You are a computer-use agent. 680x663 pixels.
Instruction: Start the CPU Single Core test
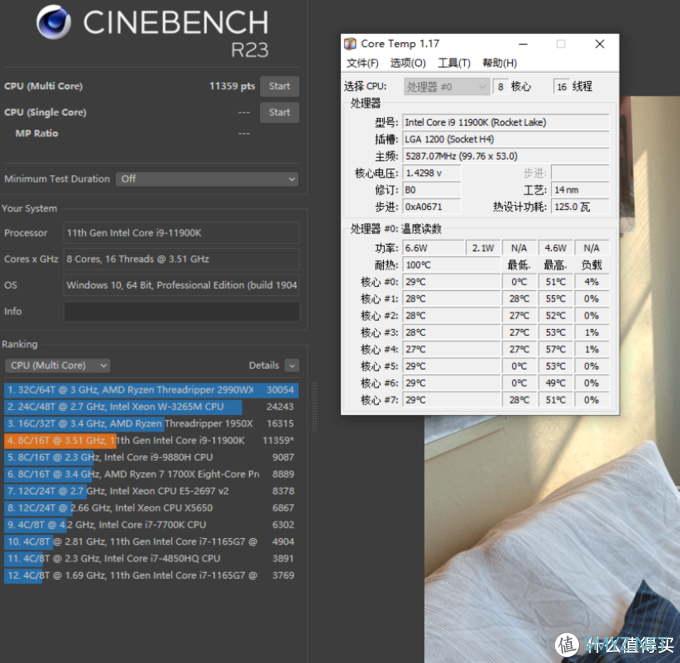point(279,113)
